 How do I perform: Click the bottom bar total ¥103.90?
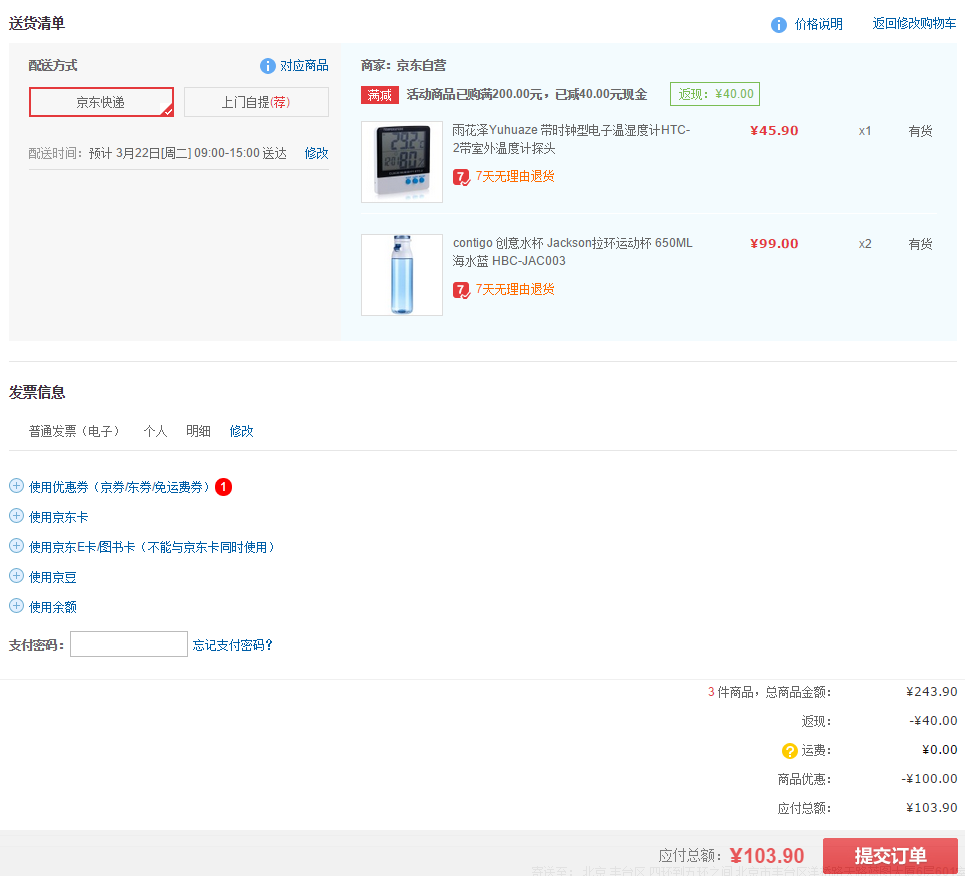pyautogui.click(x=767, y=856)
